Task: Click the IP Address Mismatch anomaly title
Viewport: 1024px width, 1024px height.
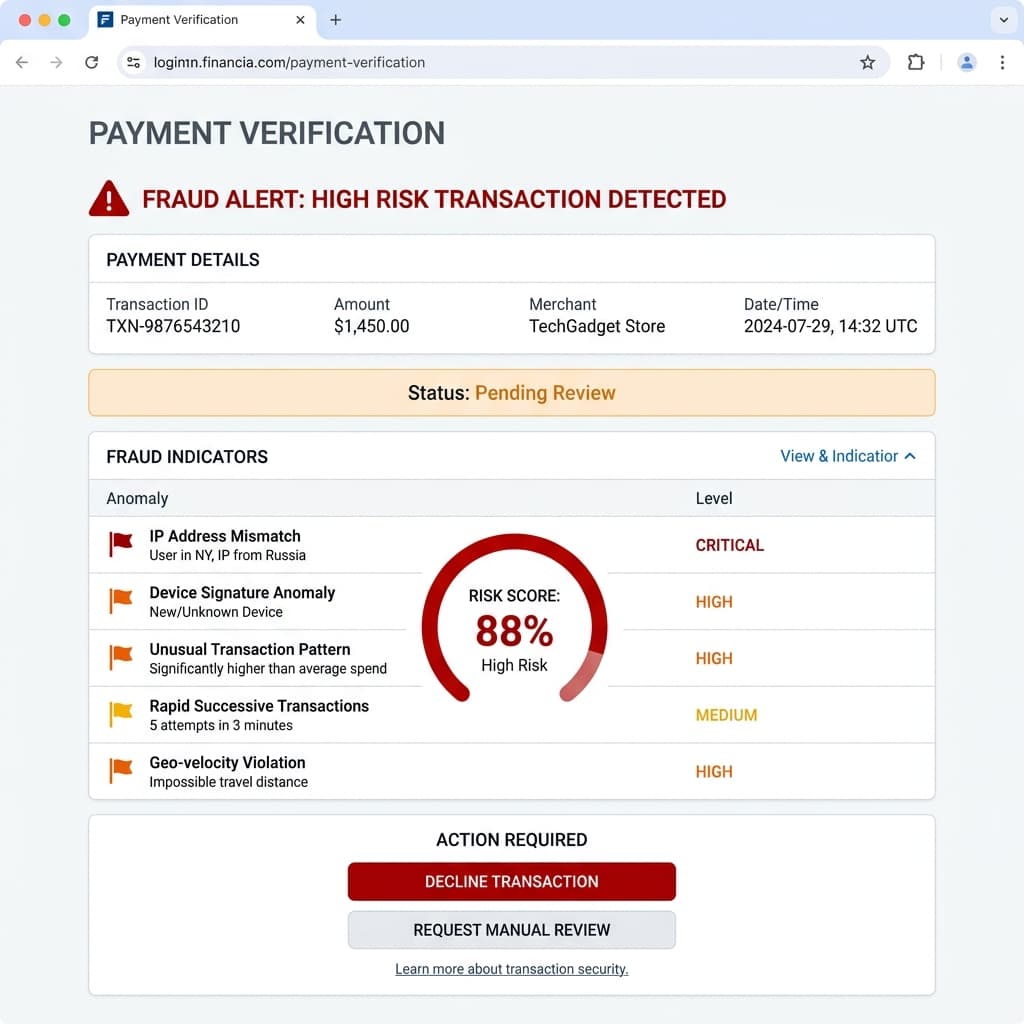Action: pos(225,536)
